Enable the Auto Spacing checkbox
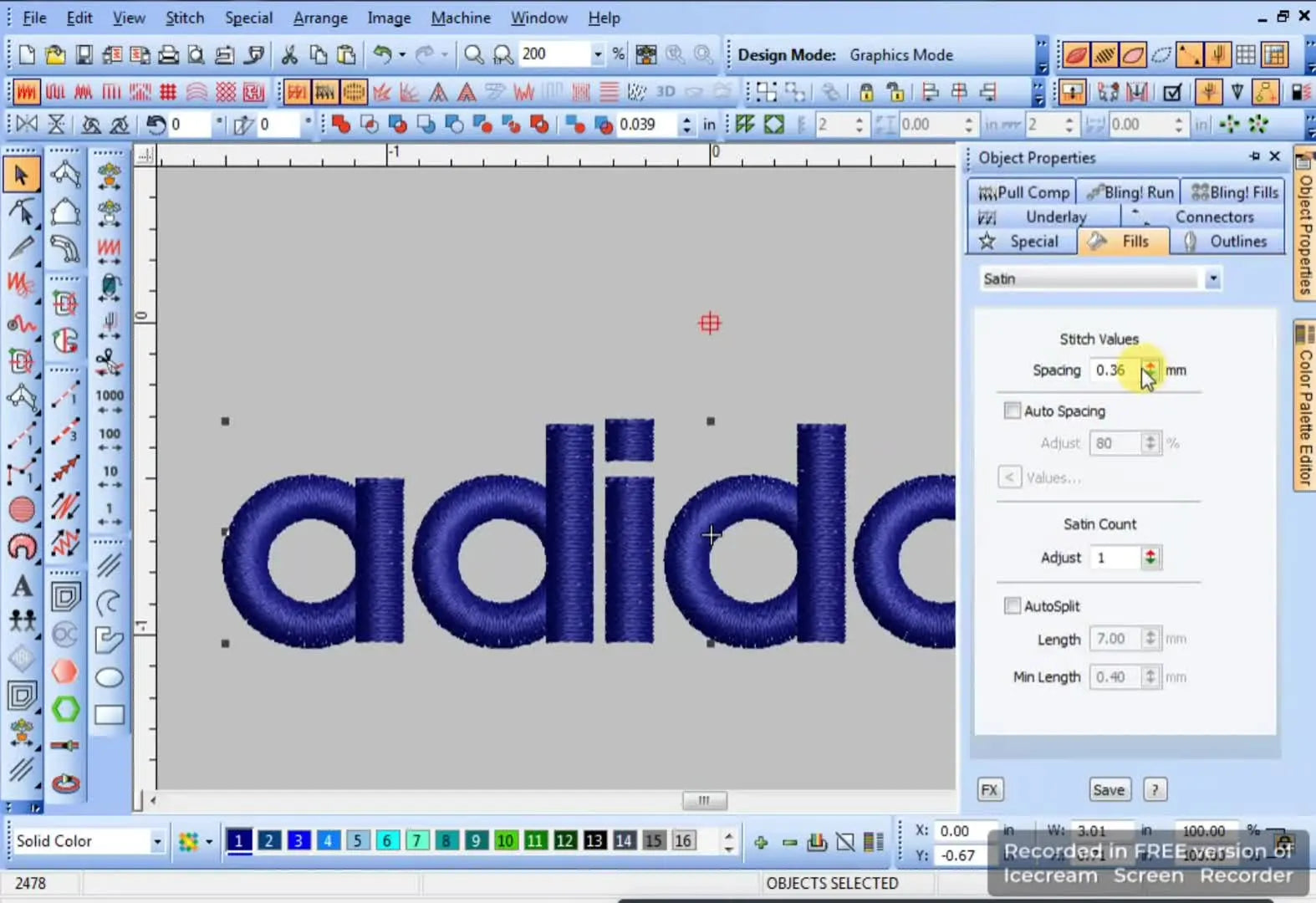 [1012, 411]
